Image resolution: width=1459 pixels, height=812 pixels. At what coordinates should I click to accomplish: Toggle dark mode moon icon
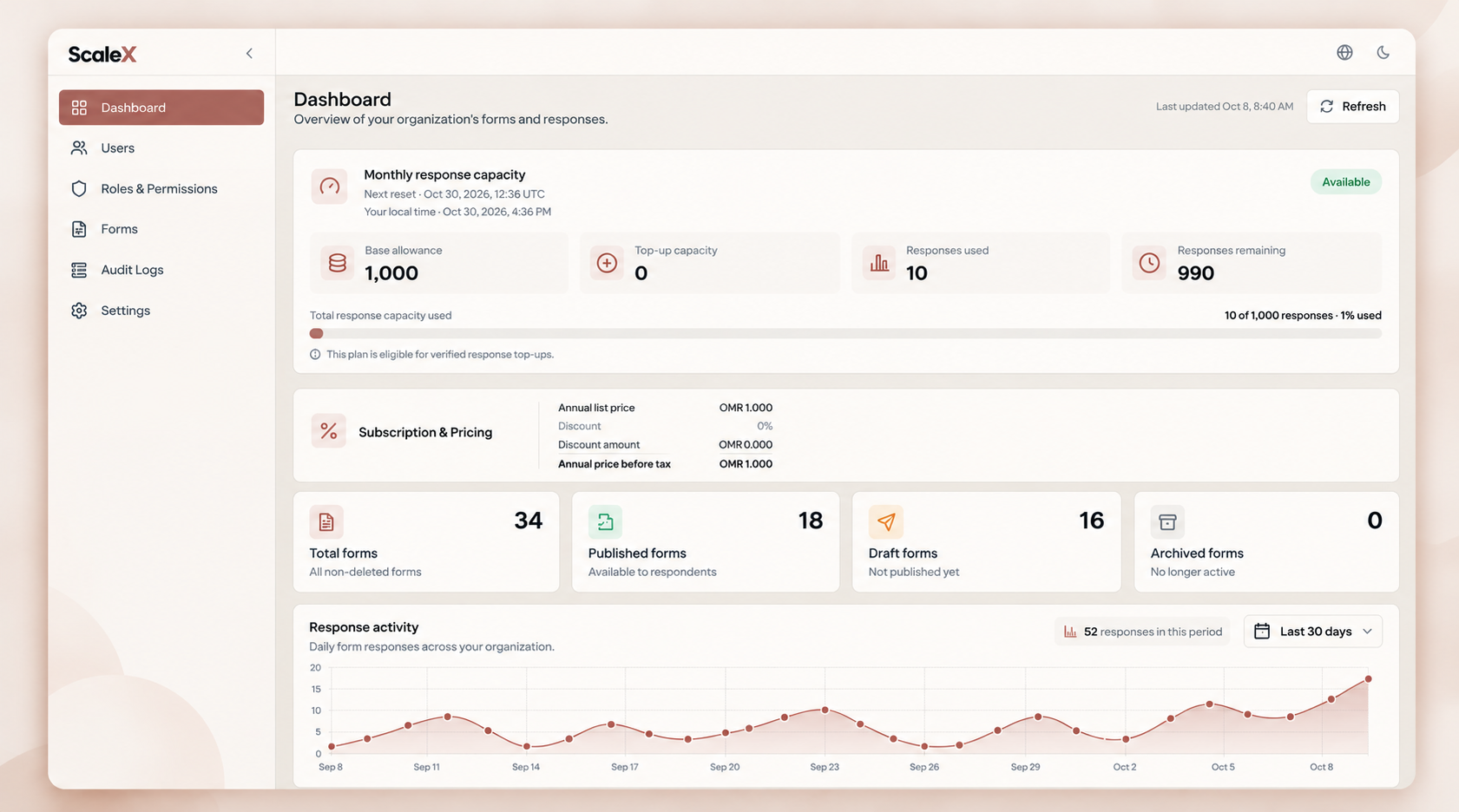pyautogui.click(x=1383, y=53)
